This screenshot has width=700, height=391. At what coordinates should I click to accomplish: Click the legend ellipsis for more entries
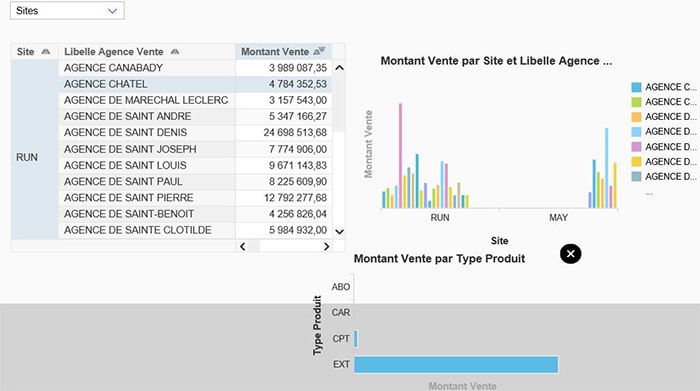[649, 193]
